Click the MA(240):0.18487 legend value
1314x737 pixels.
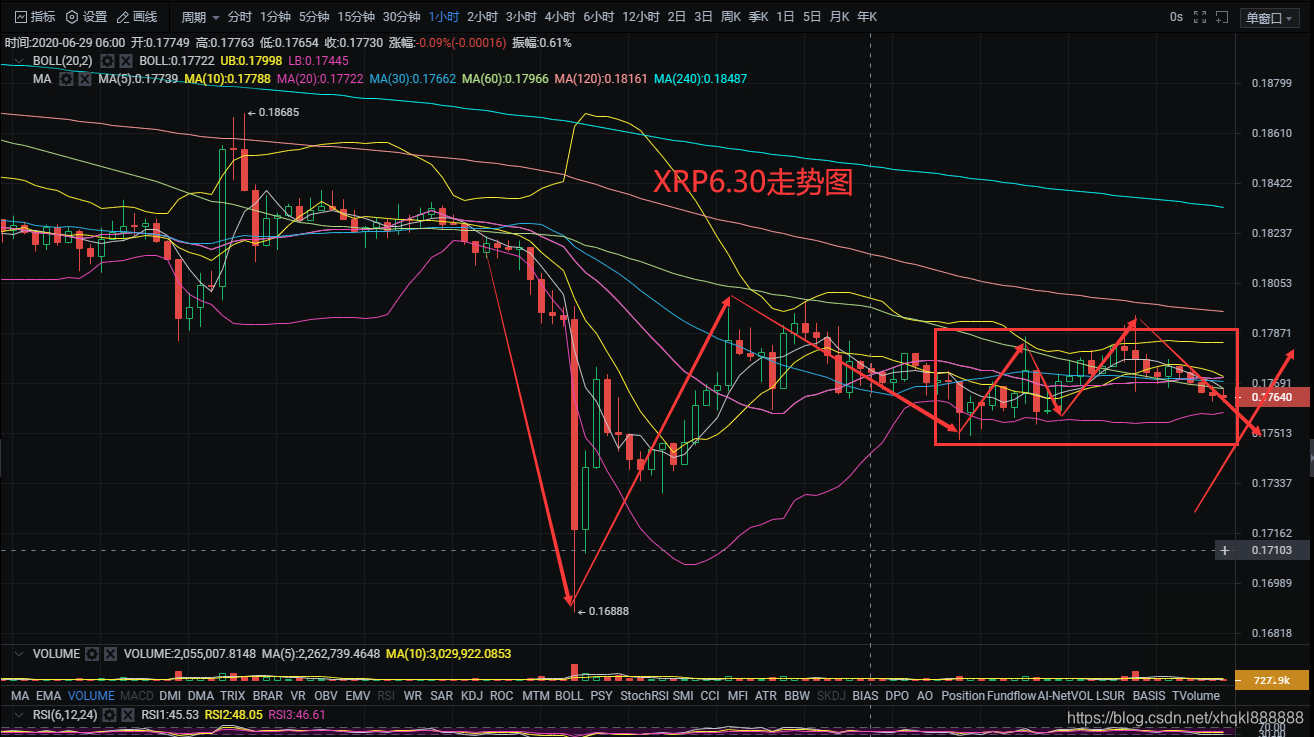coord(700,78)
